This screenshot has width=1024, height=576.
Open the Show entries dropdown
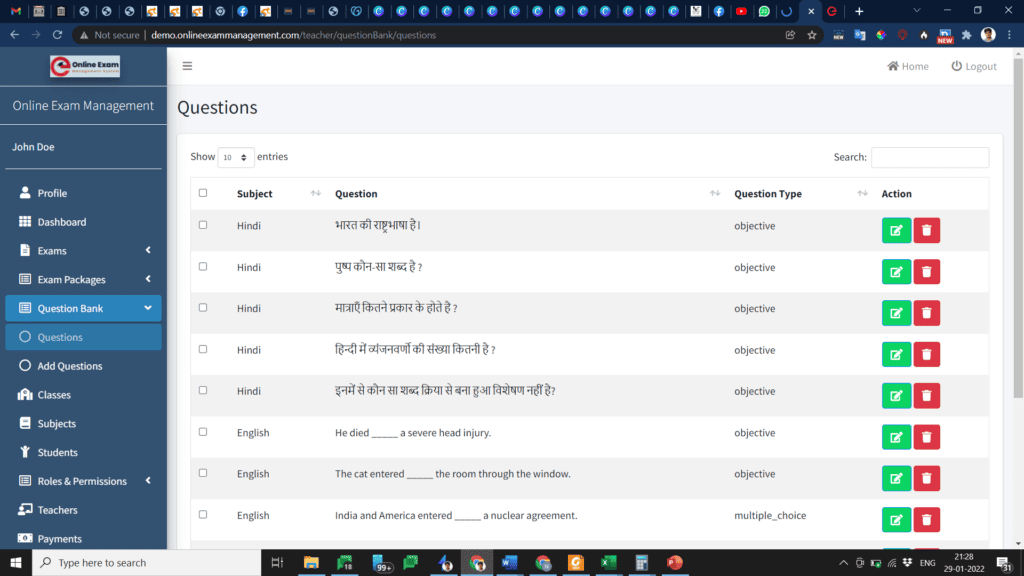[235, 157]
